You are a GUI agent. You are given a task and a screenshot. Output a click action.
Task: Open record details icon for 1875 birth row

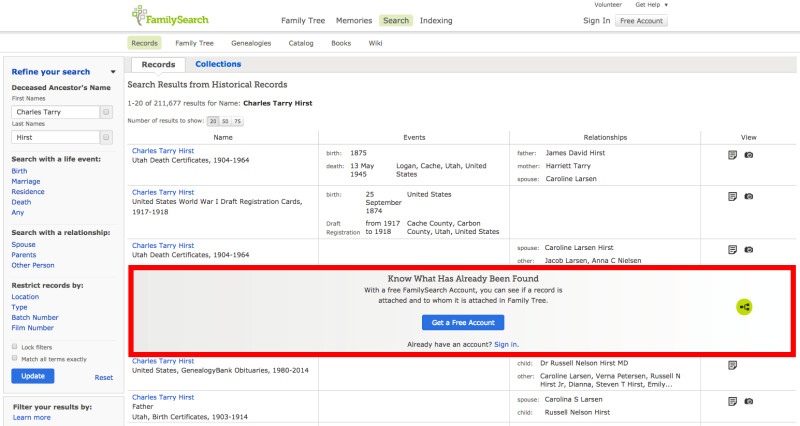(x=732, y=155)
